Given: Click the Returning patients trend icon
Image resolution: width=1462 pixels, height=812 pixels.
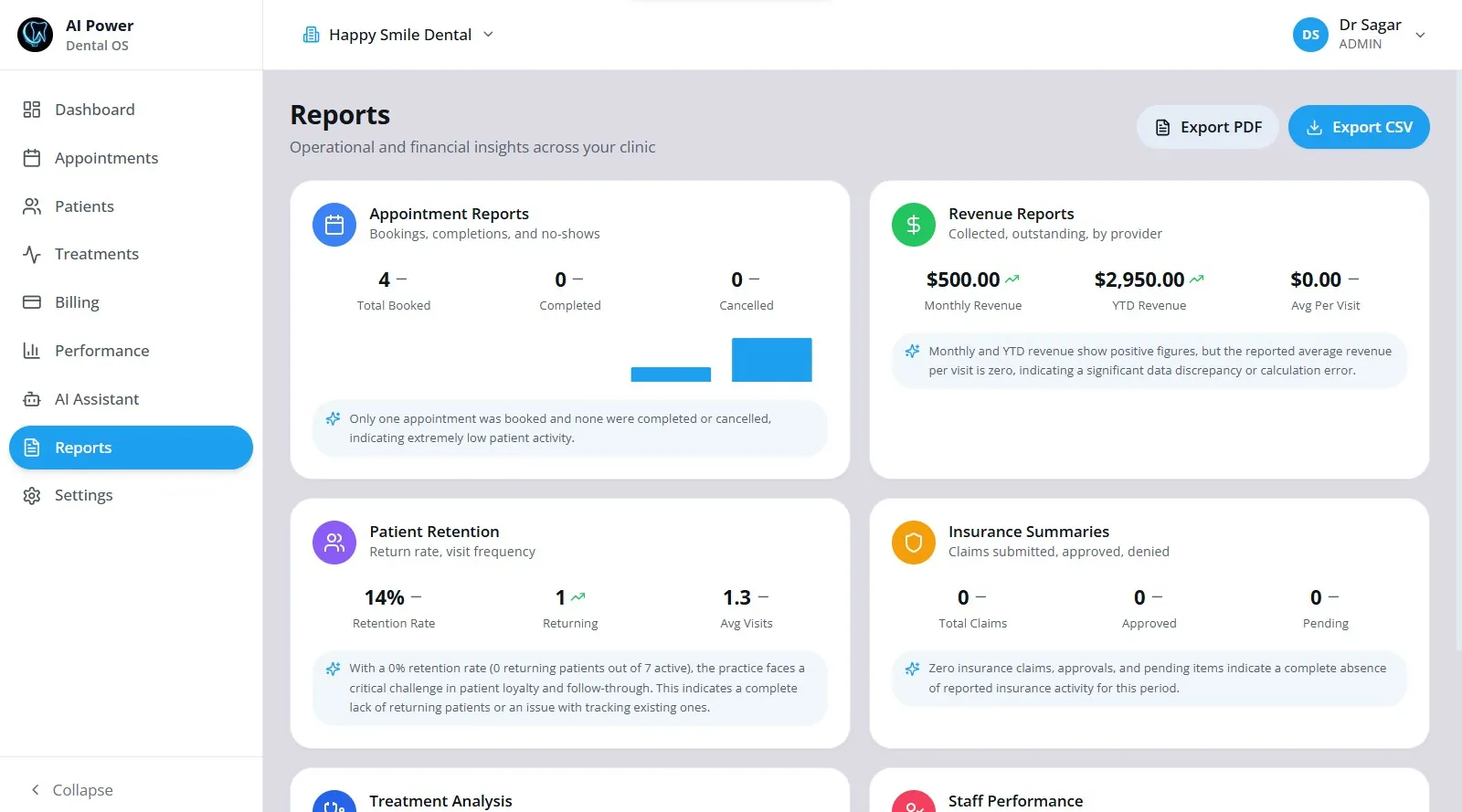Looking at the screenshot, I should coord(578,597).
